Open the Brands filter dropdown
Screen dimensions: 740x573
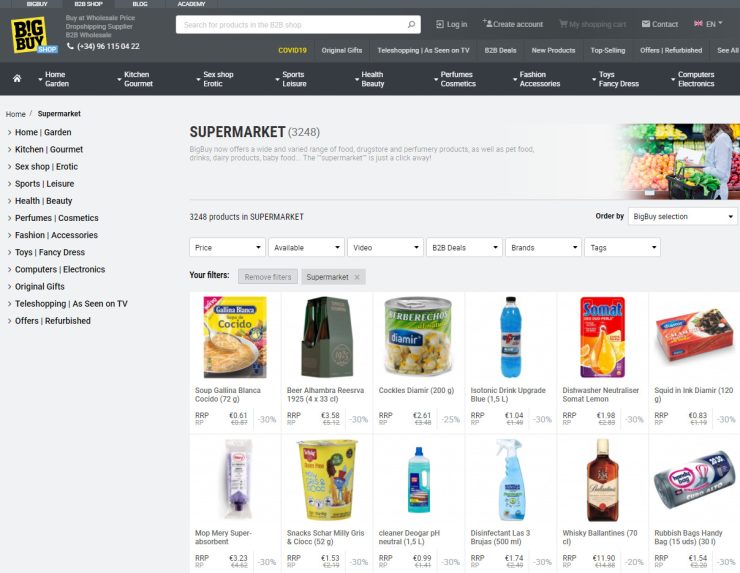pos(544,247)
